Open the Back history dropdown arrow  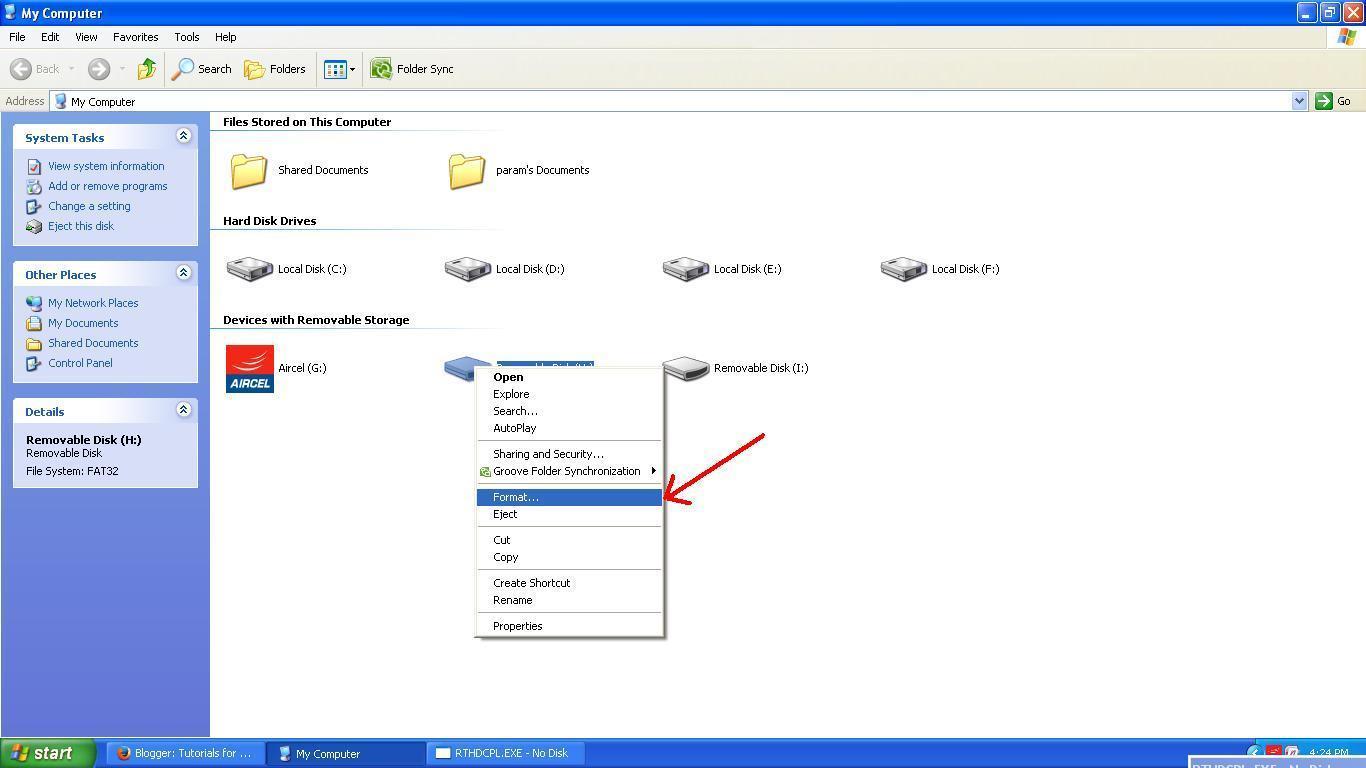tap(71, 69)
